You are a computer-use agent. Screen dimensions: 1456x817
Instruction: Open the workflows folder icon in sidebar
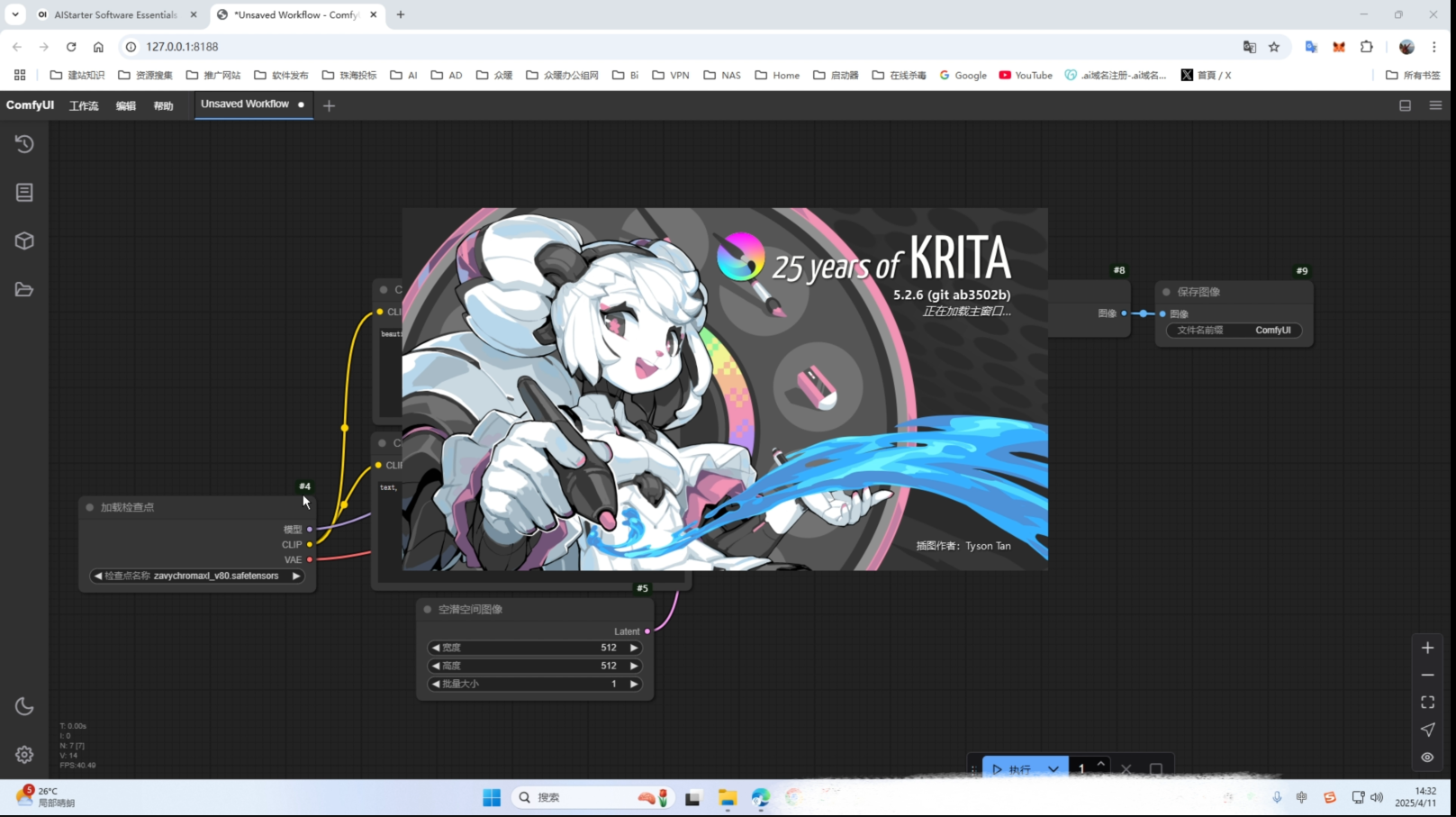(24, 290)
